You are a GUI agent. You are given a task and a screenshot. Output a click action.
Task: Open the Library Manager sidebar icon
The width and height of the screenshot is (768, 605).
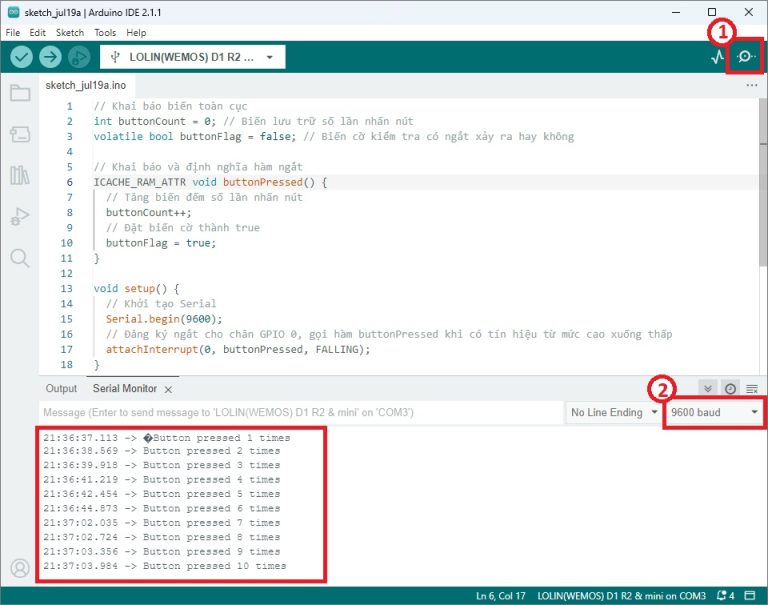click(20, 176)
